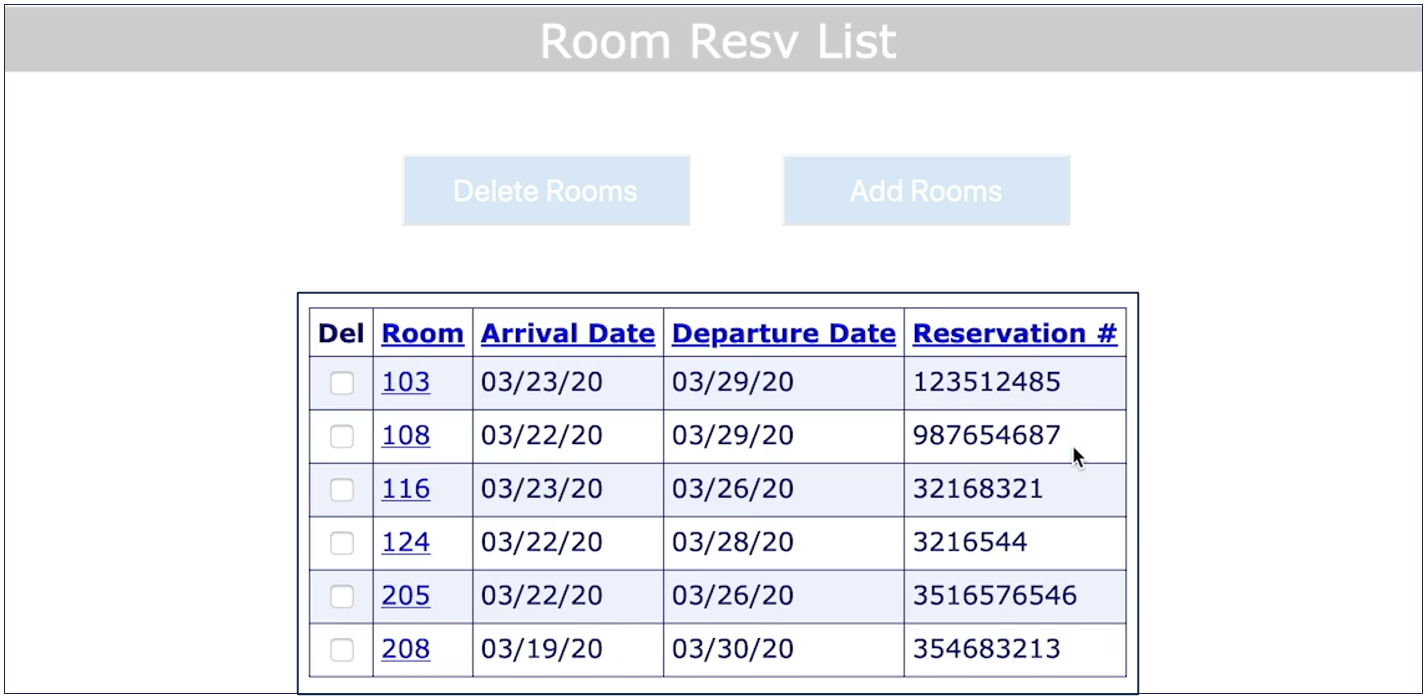
Task: Tick the delete checkbox for room 108
Action: pyautogui.click(x=342, y=436)
